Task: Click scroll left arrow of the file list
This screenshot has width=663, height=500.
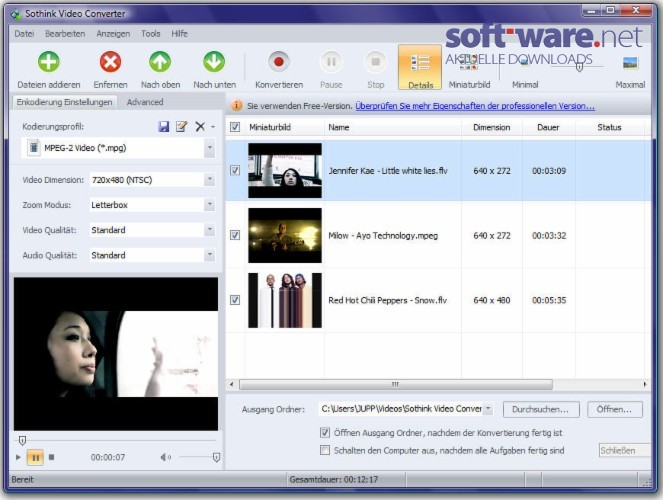Action: tap(231, 384)
